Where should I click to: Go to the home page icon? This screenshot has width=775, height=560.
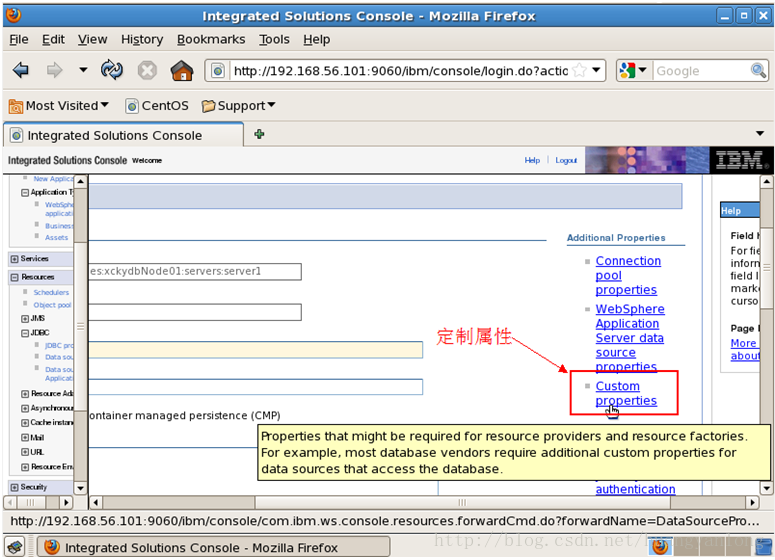(182, 70)
